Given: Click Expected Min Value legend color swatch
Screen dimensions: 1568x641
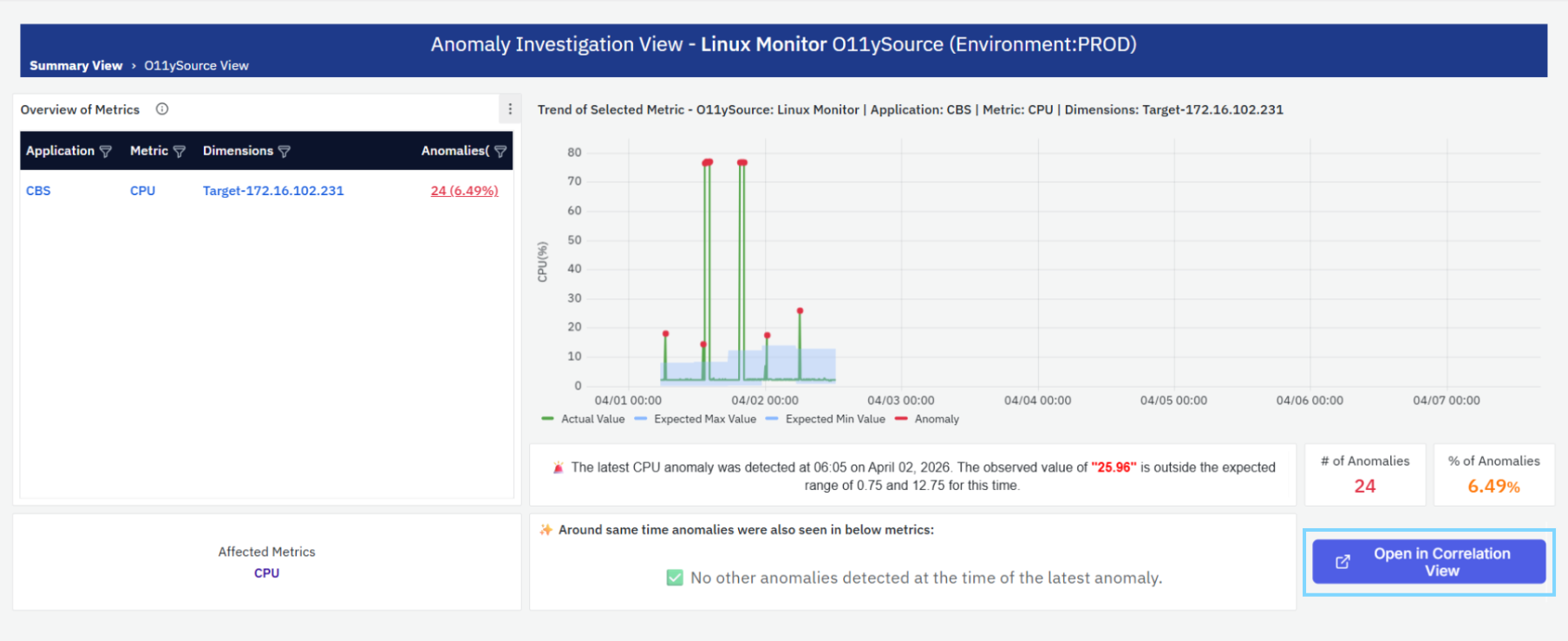Looking at the screenshot, I should pos(772,419).
